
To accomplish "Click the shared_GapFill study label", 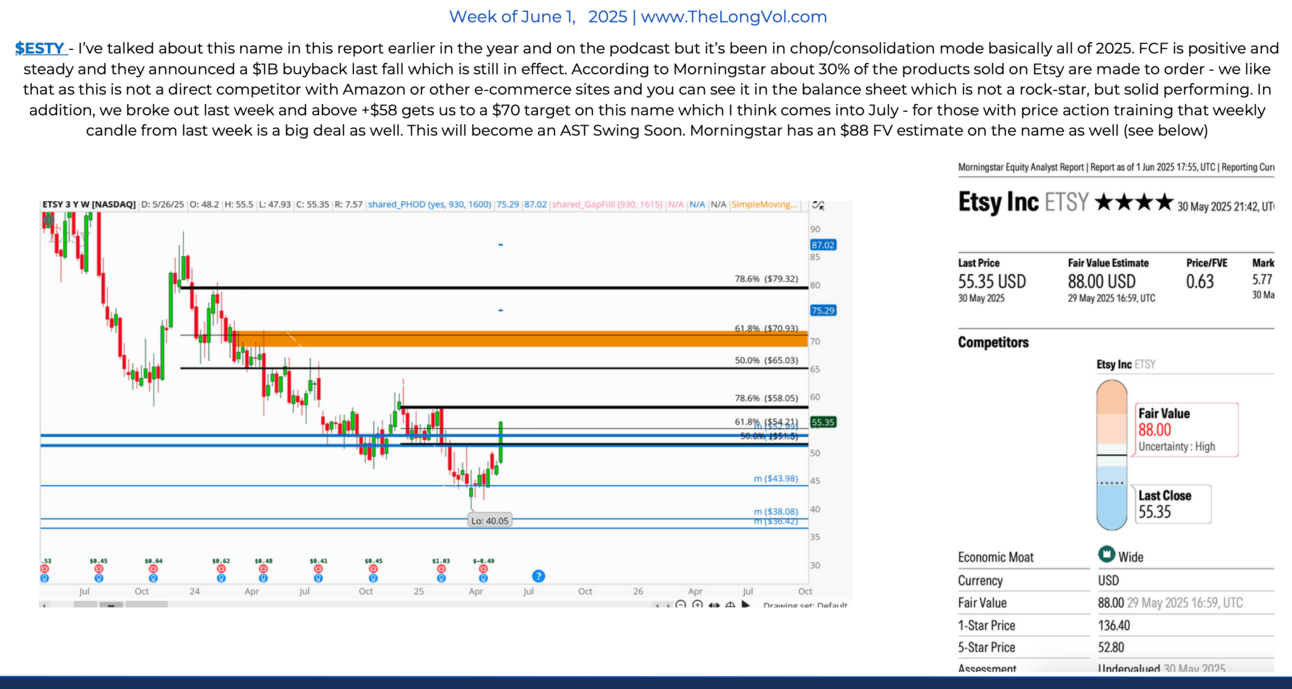I will pos(607,204).
